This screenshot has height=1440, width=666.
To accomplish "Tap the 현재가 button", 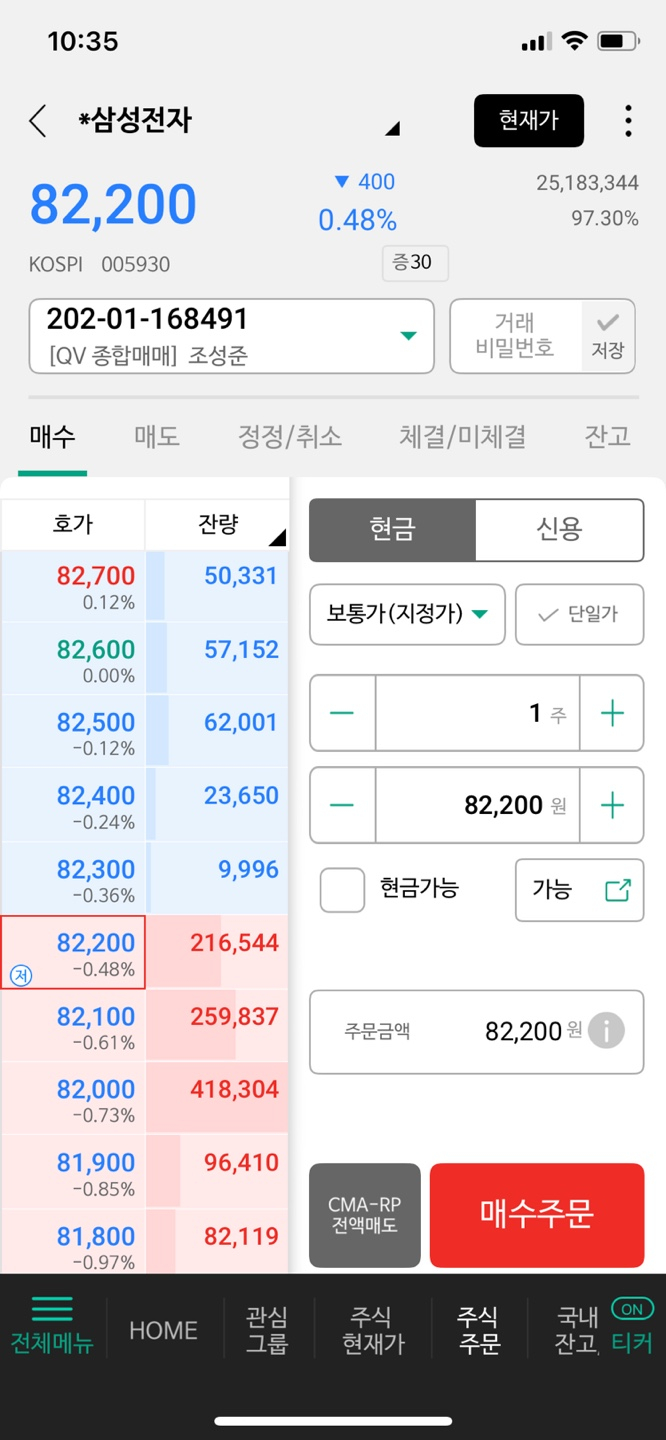I will tap(528, 121).
